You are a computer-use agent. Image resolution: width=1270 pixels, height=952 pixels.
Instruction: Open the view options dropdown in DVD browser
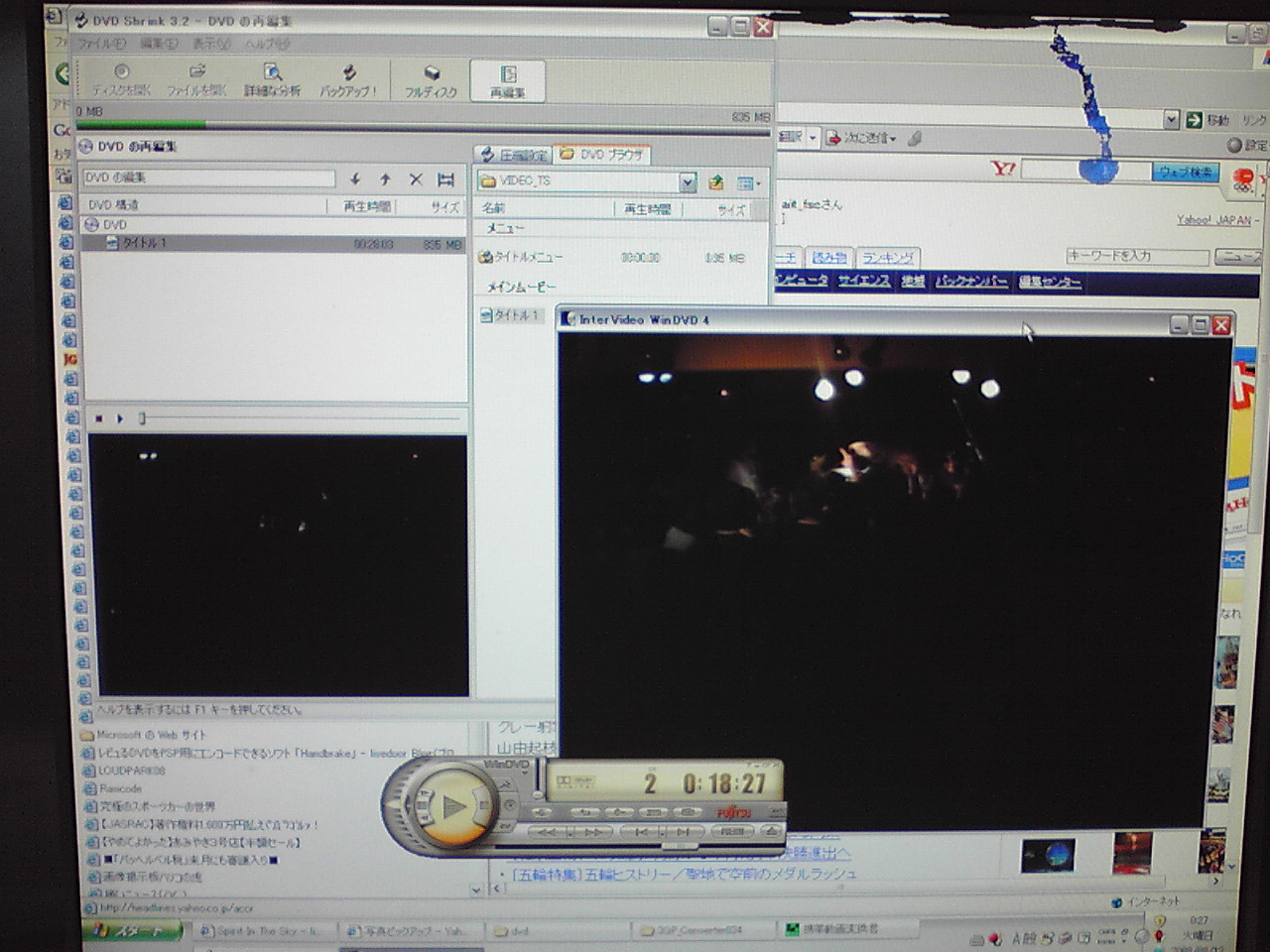point(749,182)
